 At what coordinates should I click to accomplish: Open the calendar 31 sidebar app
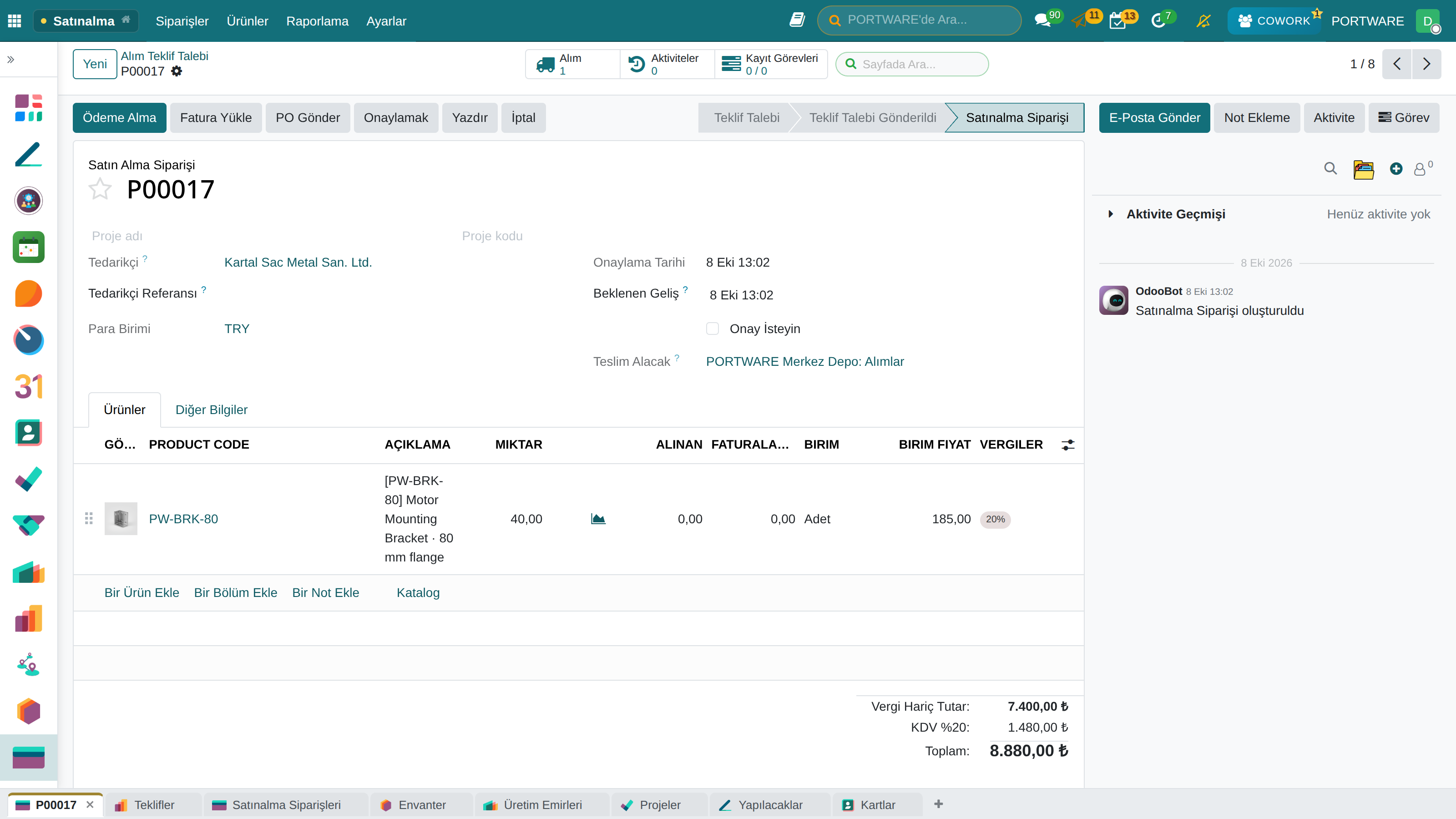(x=29, y=387)
